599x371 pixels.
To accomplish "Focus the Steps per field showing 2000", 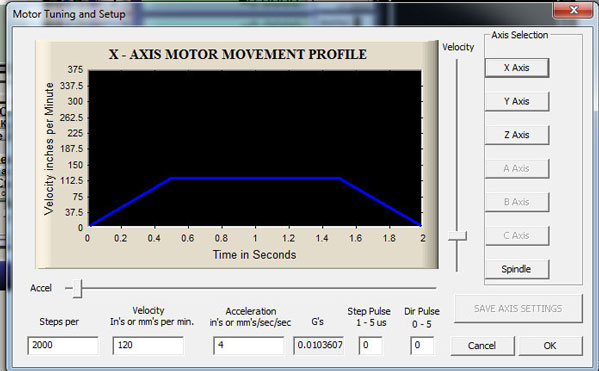I will pyautogui.click(x=63, y=345).
